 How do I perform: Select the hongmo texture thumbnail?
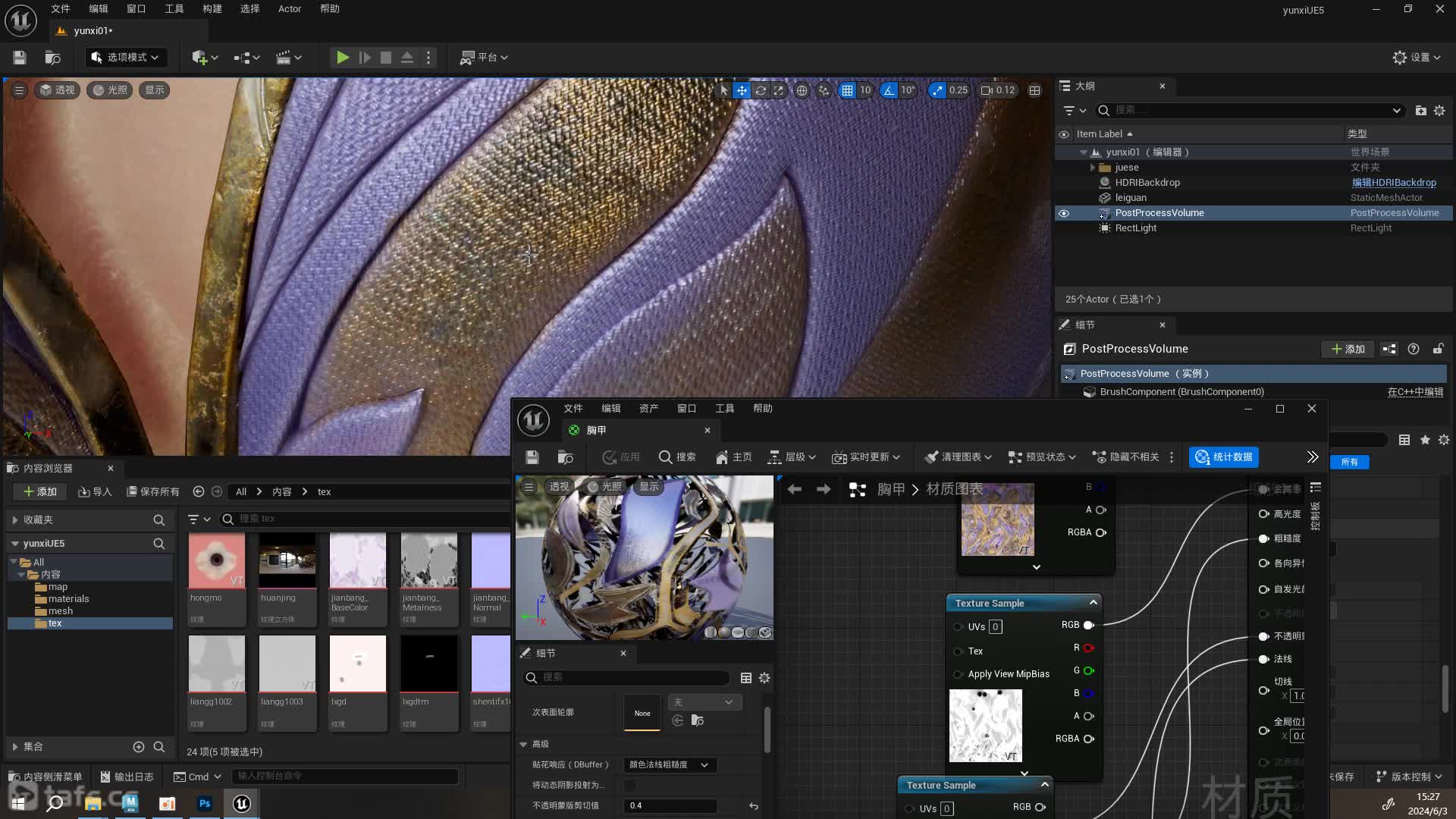click(217, 560)
